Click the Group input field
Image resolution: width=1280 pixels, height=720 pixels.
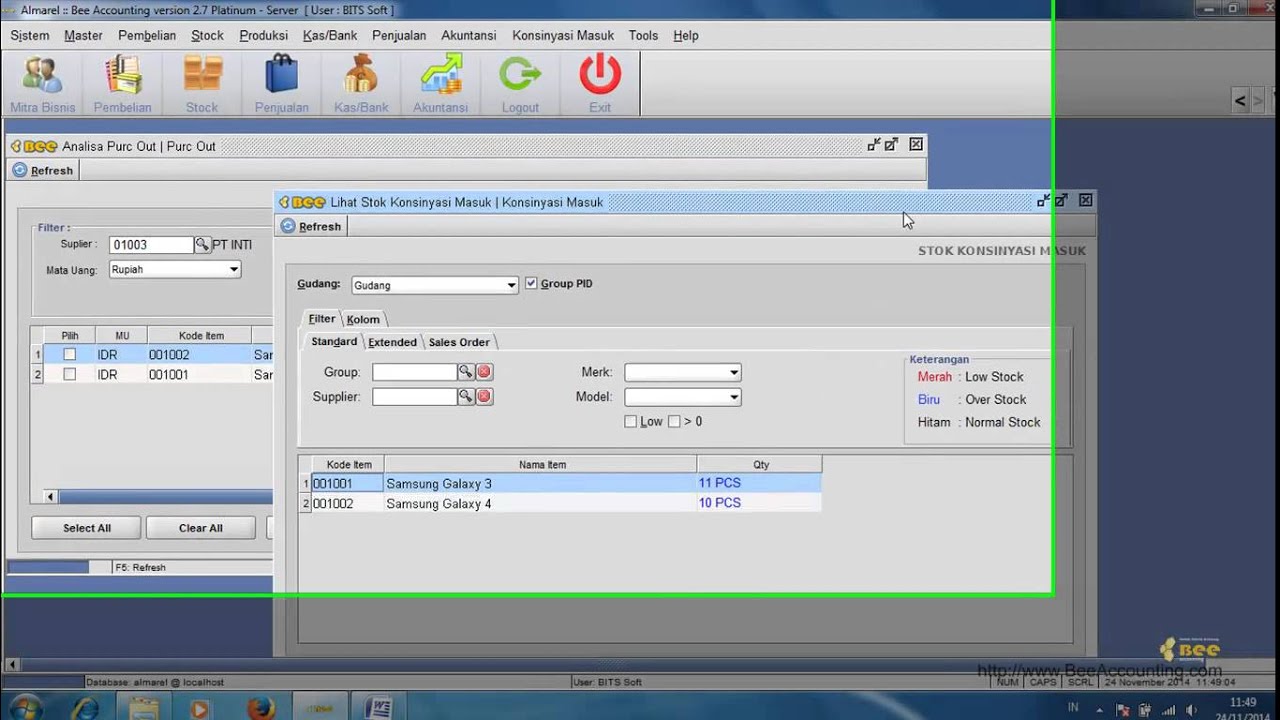(x=414, y=372)
